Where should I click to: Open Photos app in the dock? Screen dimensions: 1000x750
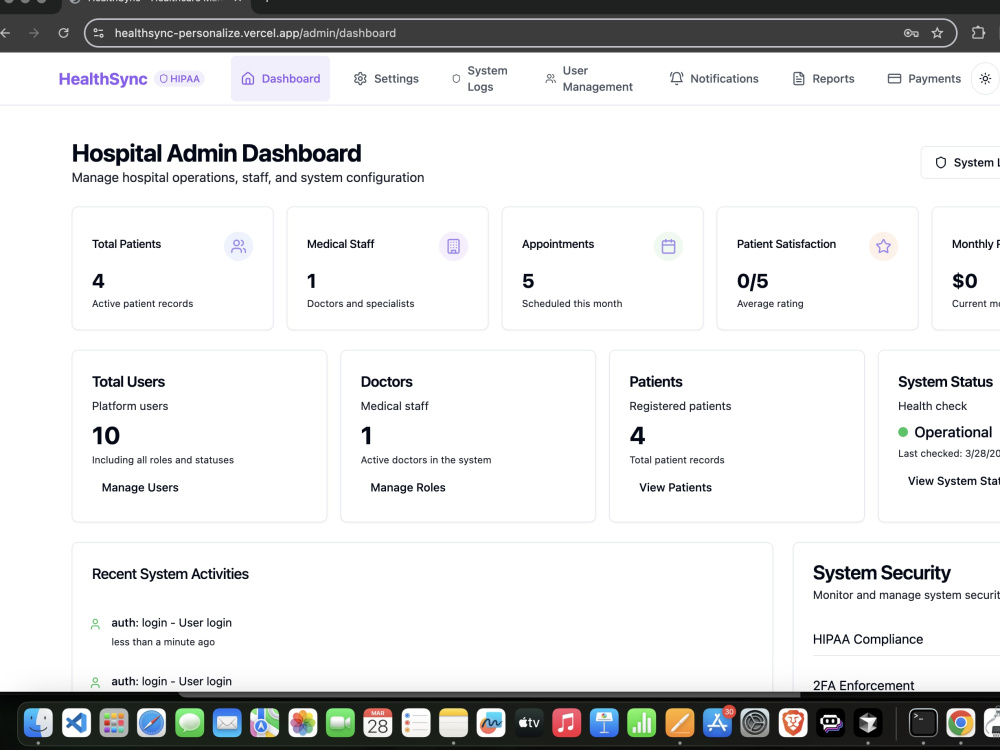coord(302,723)
